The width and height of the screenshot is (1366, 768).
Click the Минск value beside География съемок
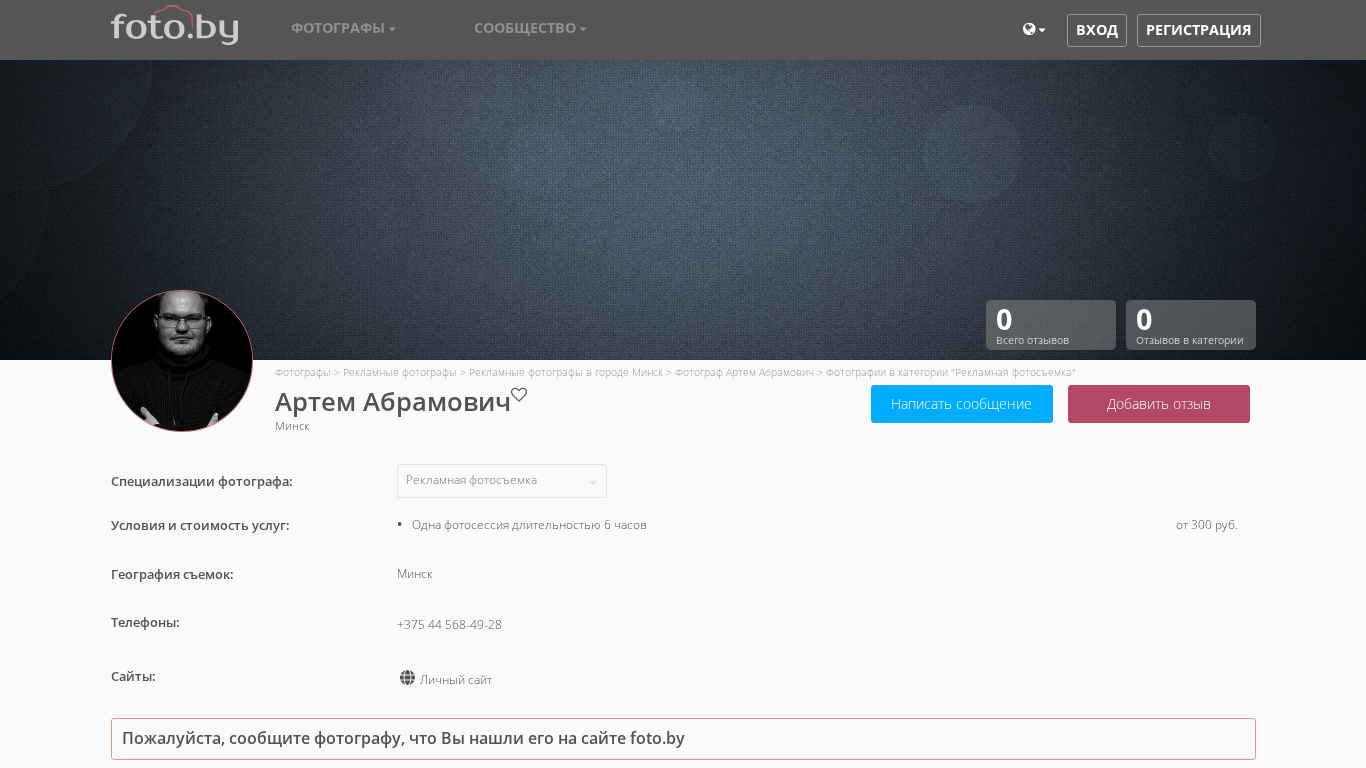[415, 574]
